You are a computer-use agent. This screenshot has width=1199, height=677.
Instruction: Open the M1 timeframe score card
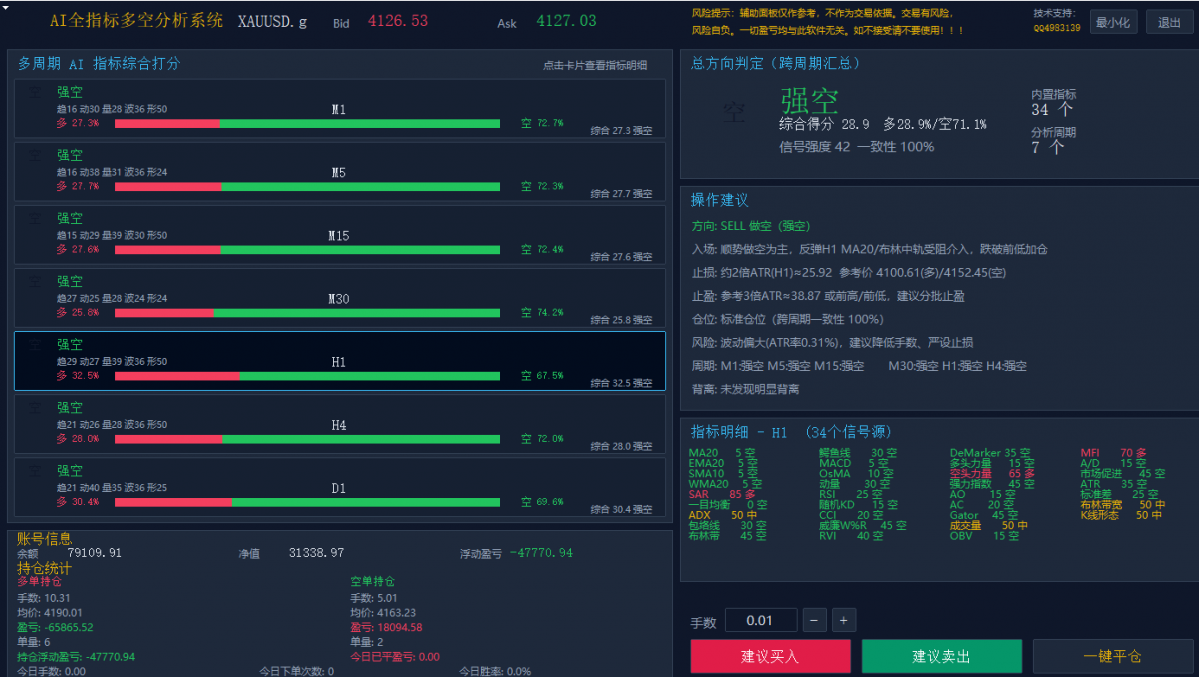pyautogui.click(x=340, y=109)
